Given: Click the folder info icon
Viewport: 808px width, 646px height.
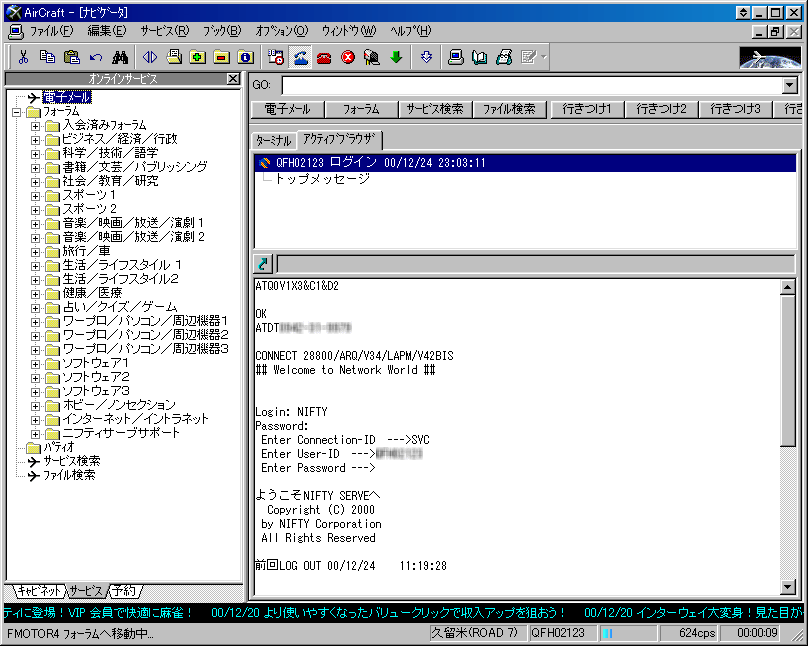Looking at the screenshot, I should pyautogui.click(x=246, y=57).
